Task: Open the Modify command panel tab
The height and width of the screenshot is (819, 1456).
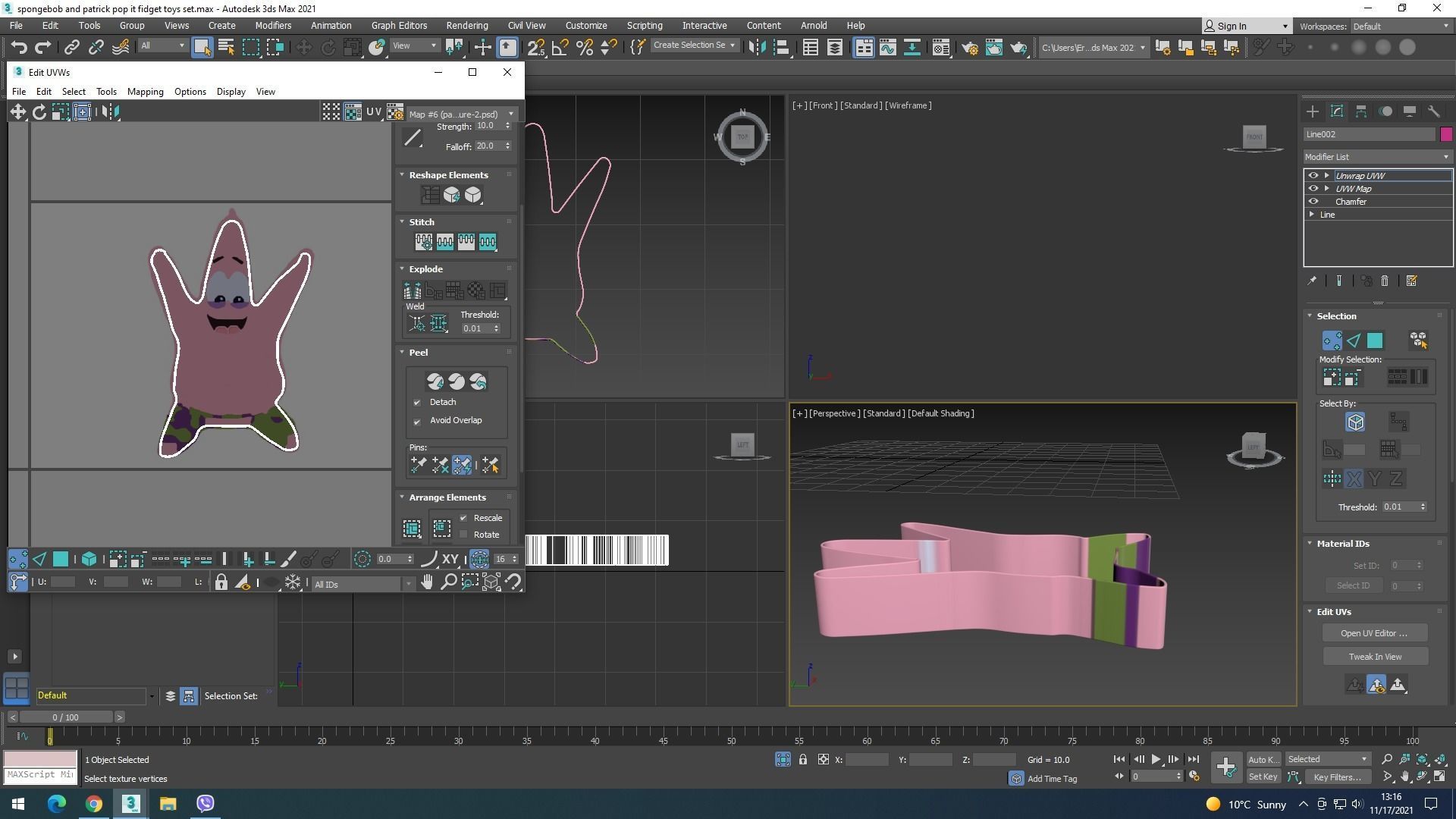Action: [x=1337, y=111]
